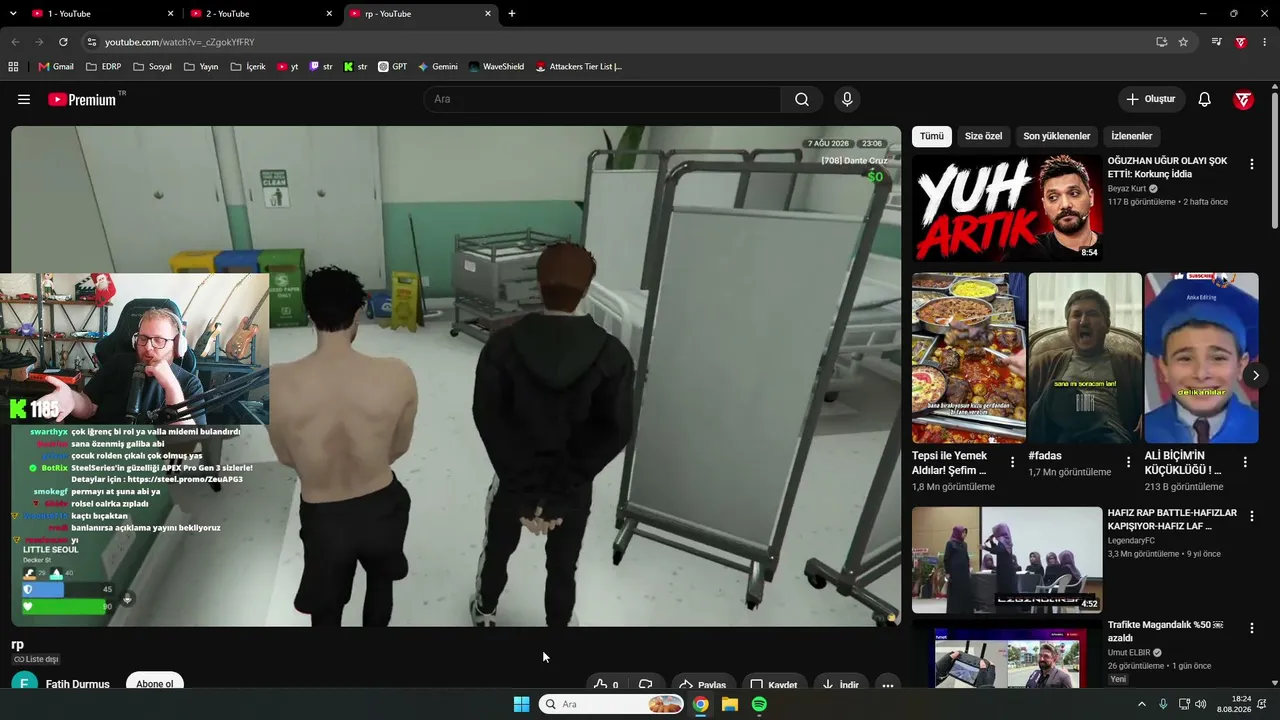Open the GPT bookmark
Screen dimensions: 1280x720
pos(392,67)
